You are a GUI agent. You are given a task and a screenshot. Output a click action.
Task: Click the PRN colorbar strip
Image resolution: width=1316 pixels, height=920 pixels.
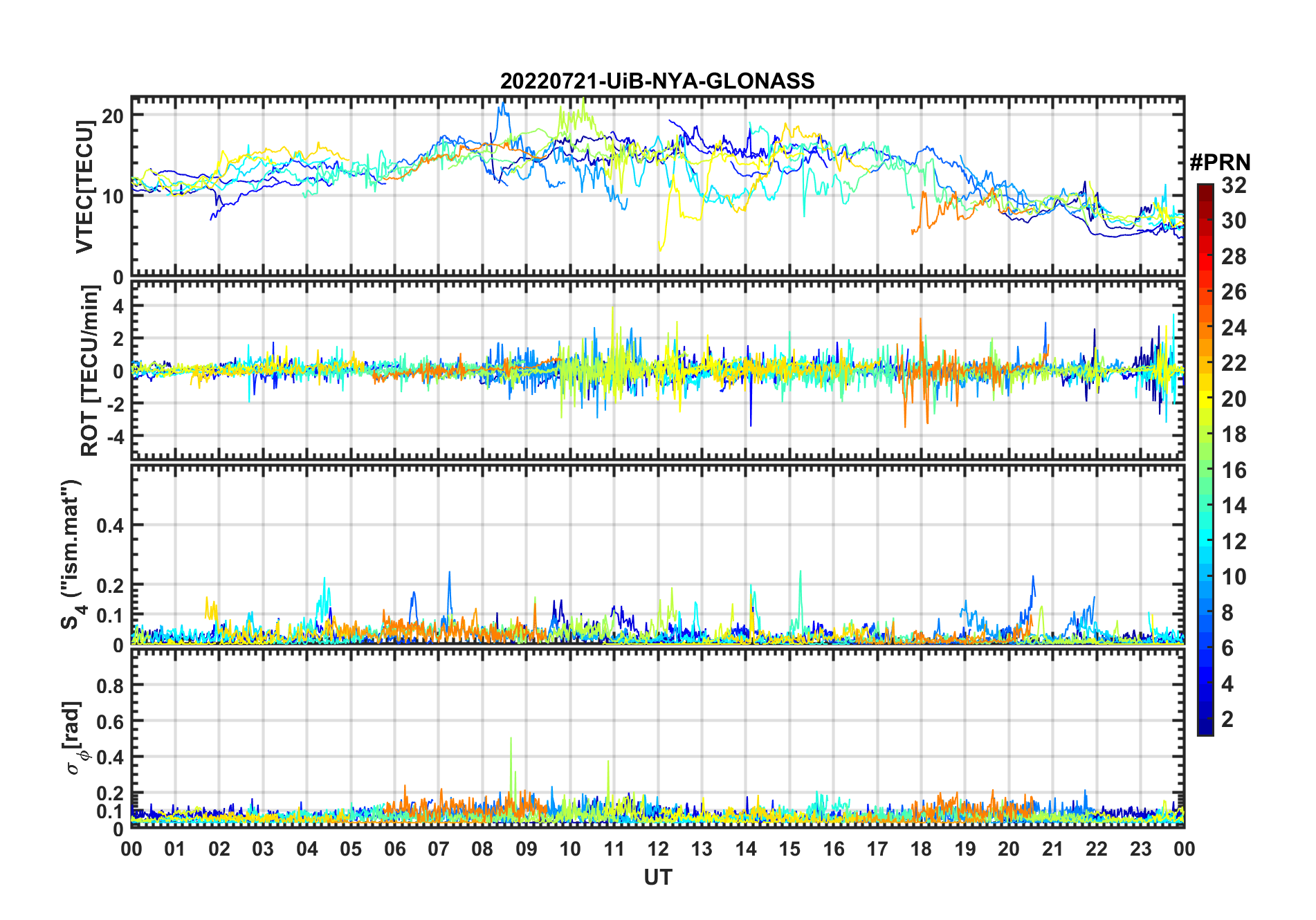tap(1205, 459)
